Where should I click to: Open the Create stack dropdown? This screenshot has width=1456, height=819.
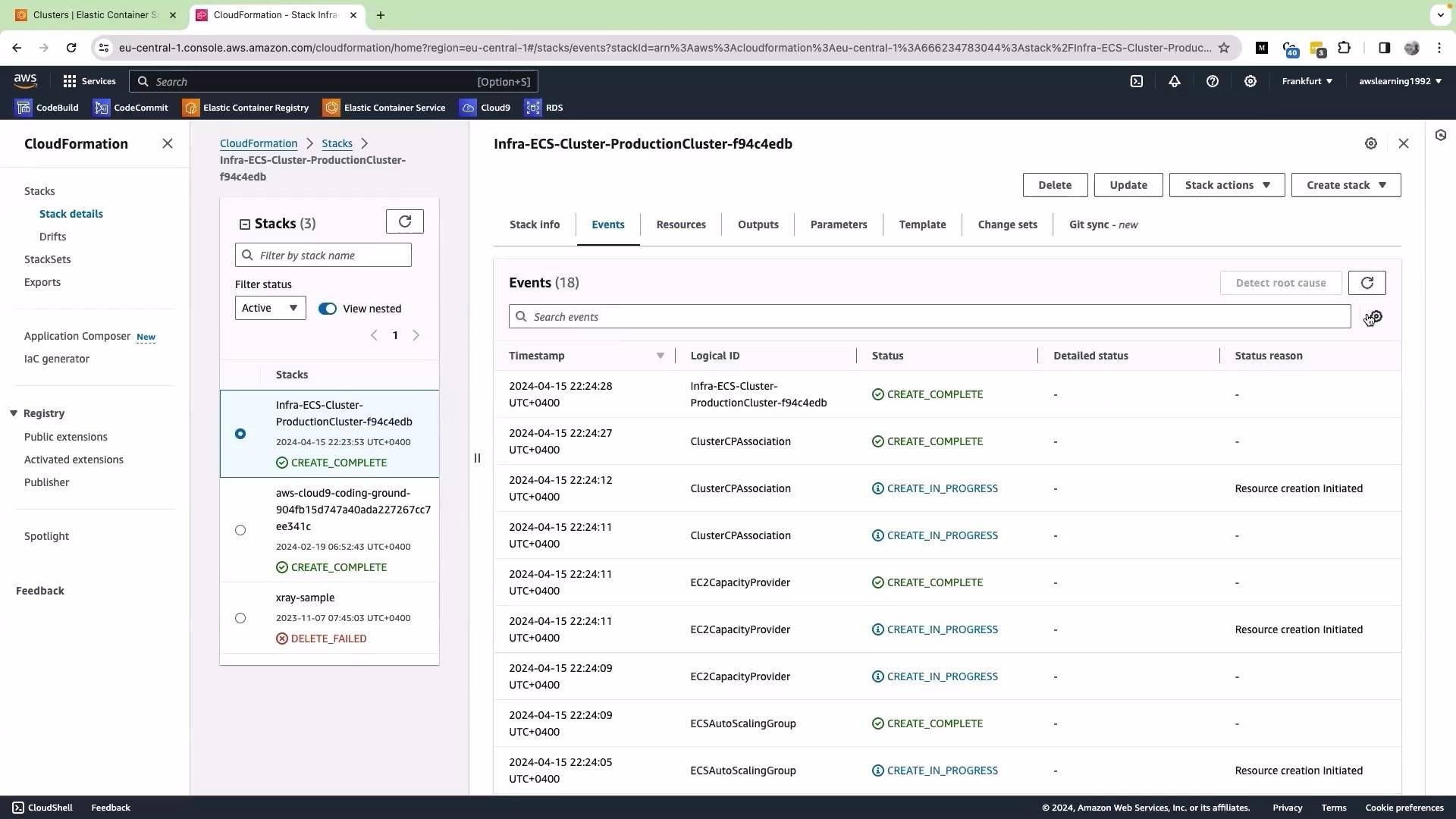(1346, 185)
